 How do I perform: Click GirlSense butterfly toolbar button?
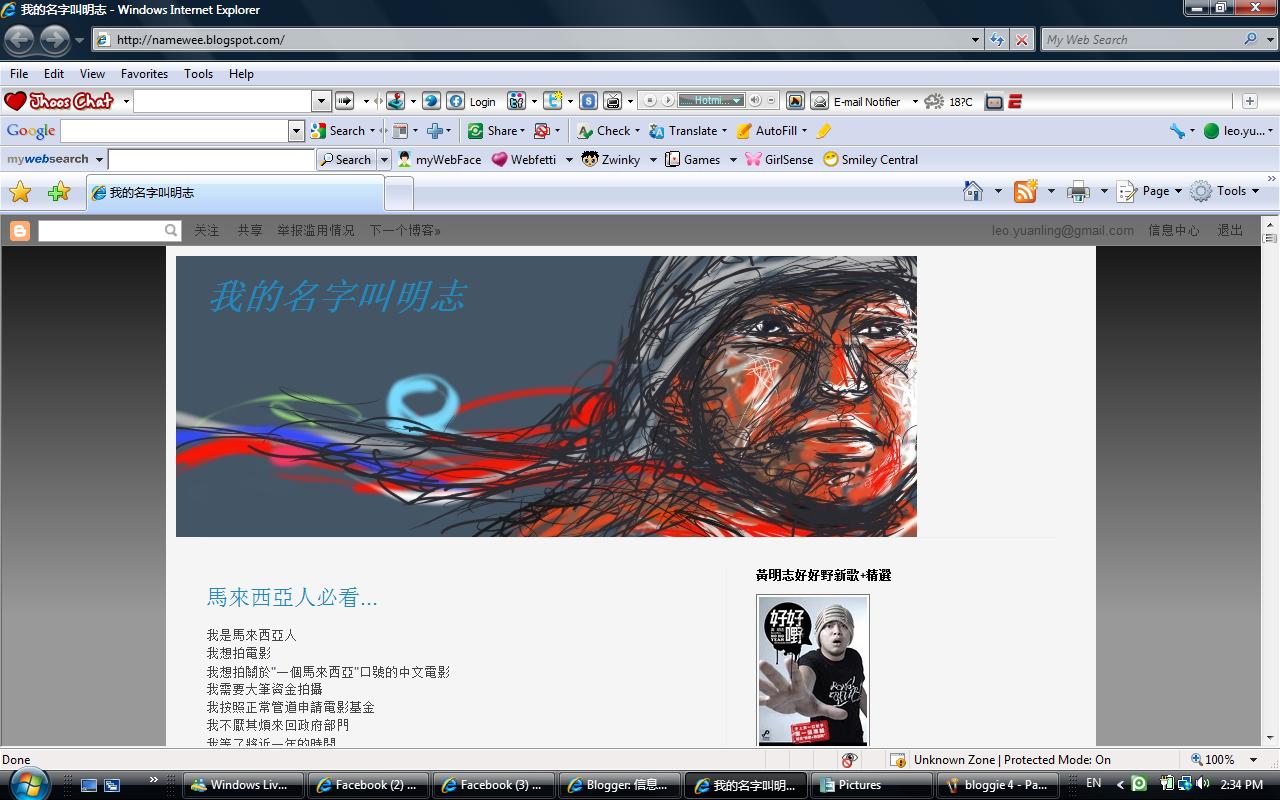(779, 159)
